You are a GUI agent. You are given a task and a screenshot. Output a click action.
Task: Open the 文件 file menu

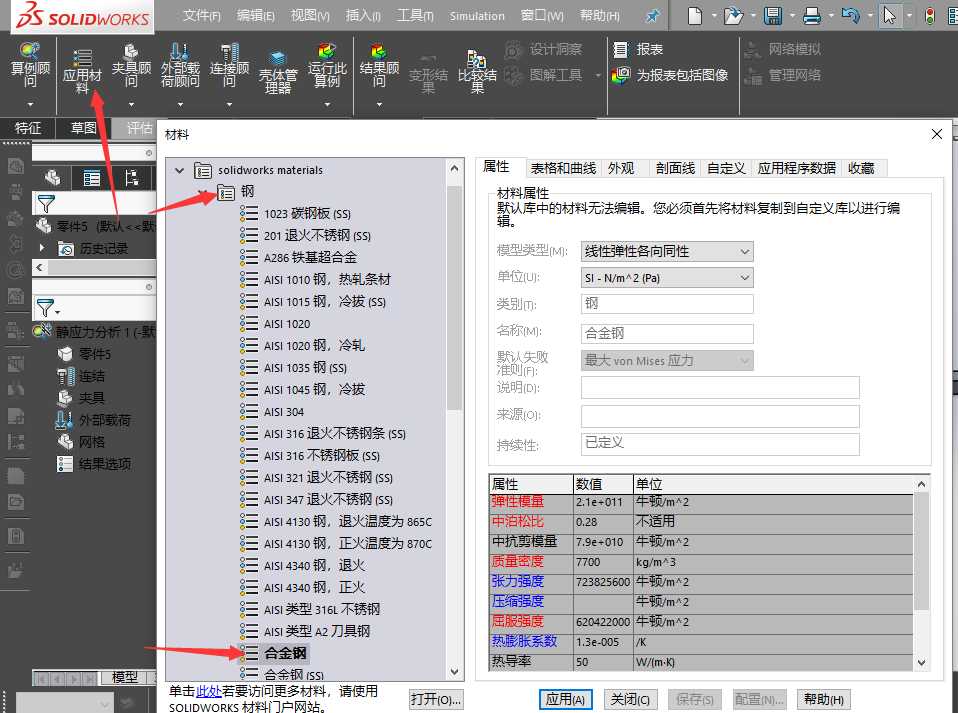pos(202,15)
